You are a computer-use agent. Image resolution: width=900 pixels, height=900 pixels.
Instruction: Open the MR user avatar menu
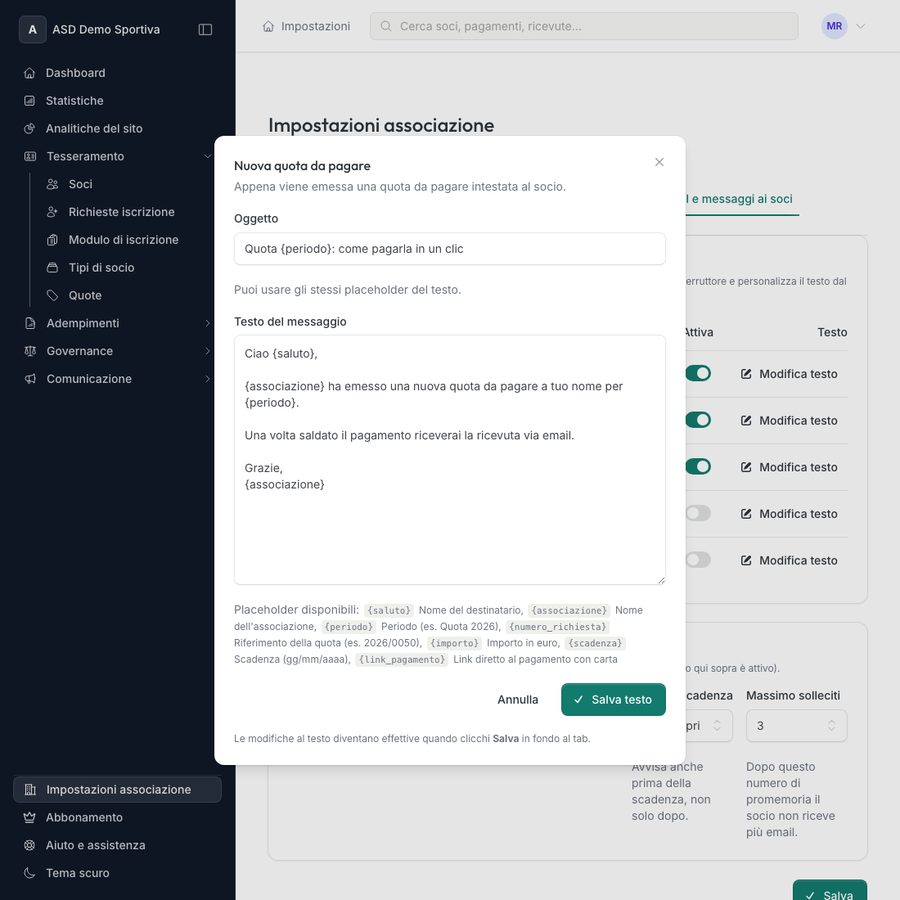click(x=834, y=26)
